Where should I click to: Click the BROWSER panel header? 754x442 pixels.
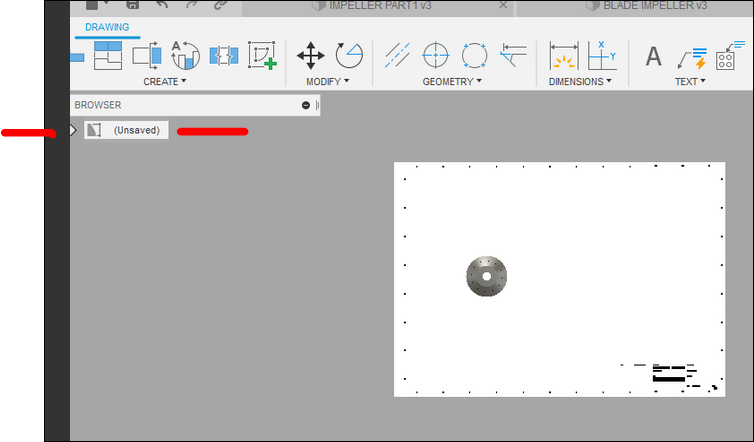coord(195,105)
